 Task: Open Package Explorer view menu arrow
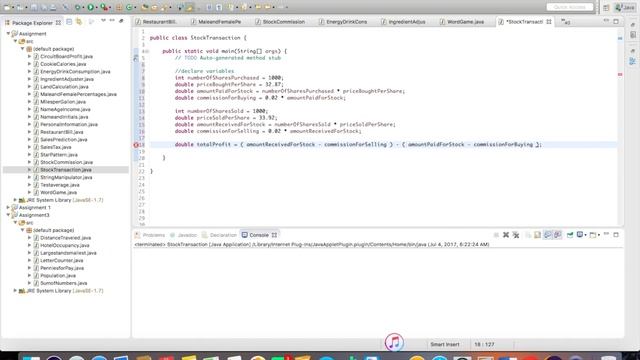pos(103,20)
